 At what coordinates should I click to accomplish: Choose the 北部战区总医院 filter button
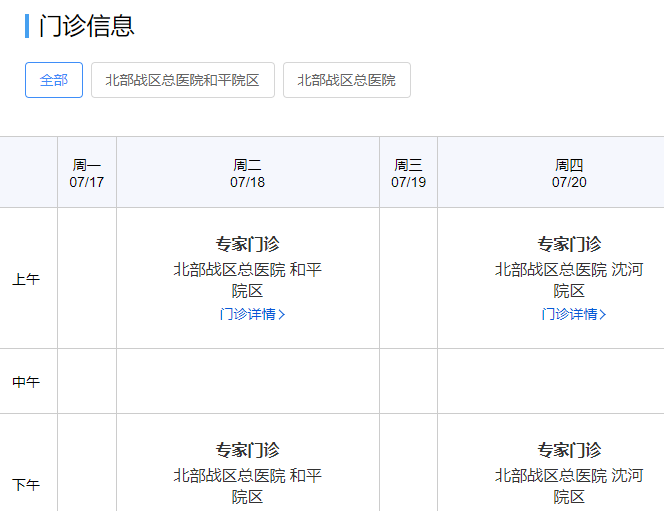coord(346,80)
